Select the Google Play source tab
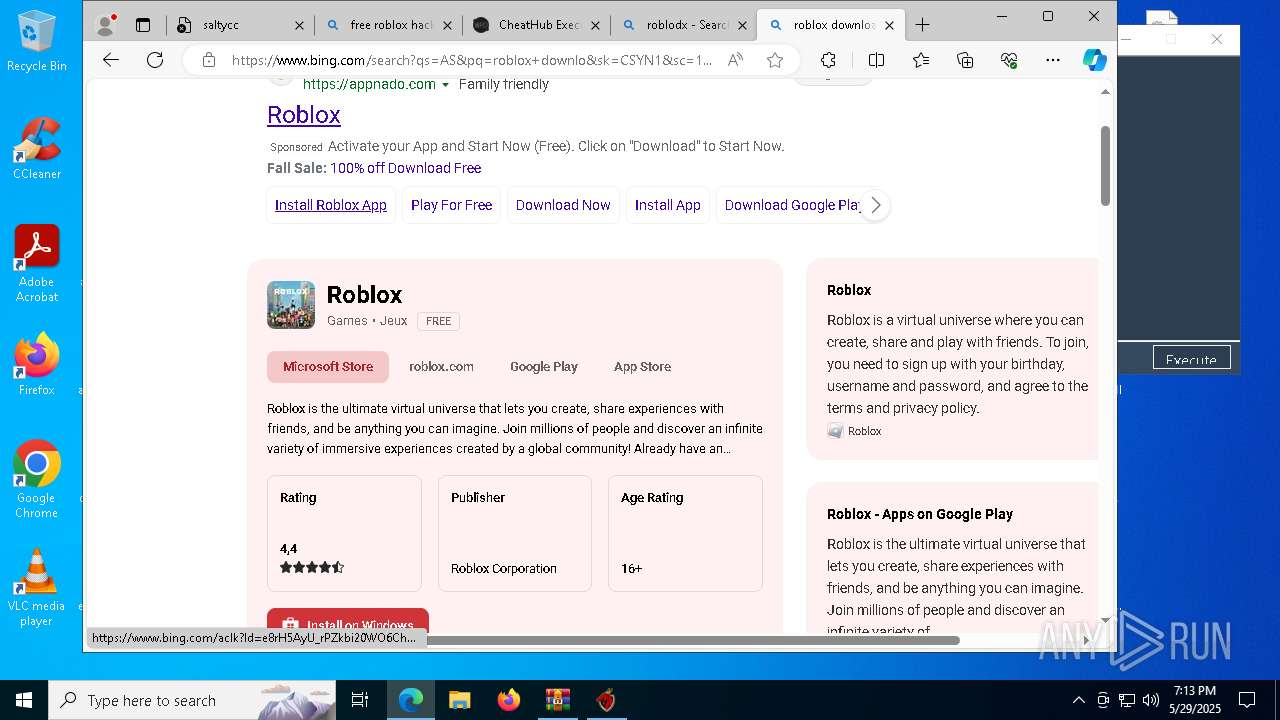Image resolution: width=1280 pixels, height=720 pixels. 544,367
